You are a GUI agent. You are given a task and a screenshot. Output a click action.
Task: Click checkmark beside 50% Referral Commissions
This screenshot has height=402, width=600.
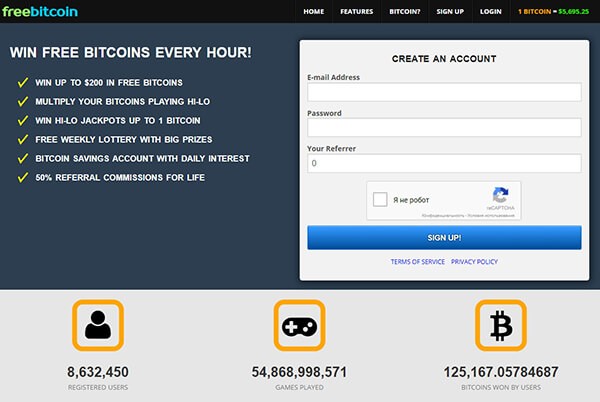[x=23, y=177]
